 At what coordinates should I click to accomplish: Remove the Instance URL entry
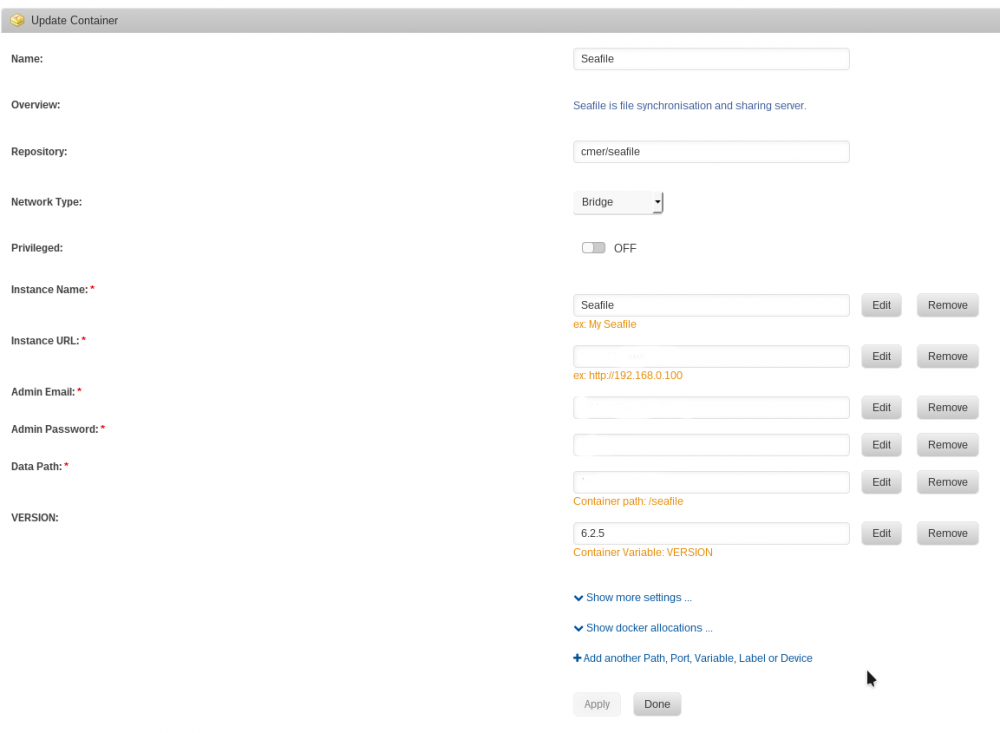tap(948, 357)
